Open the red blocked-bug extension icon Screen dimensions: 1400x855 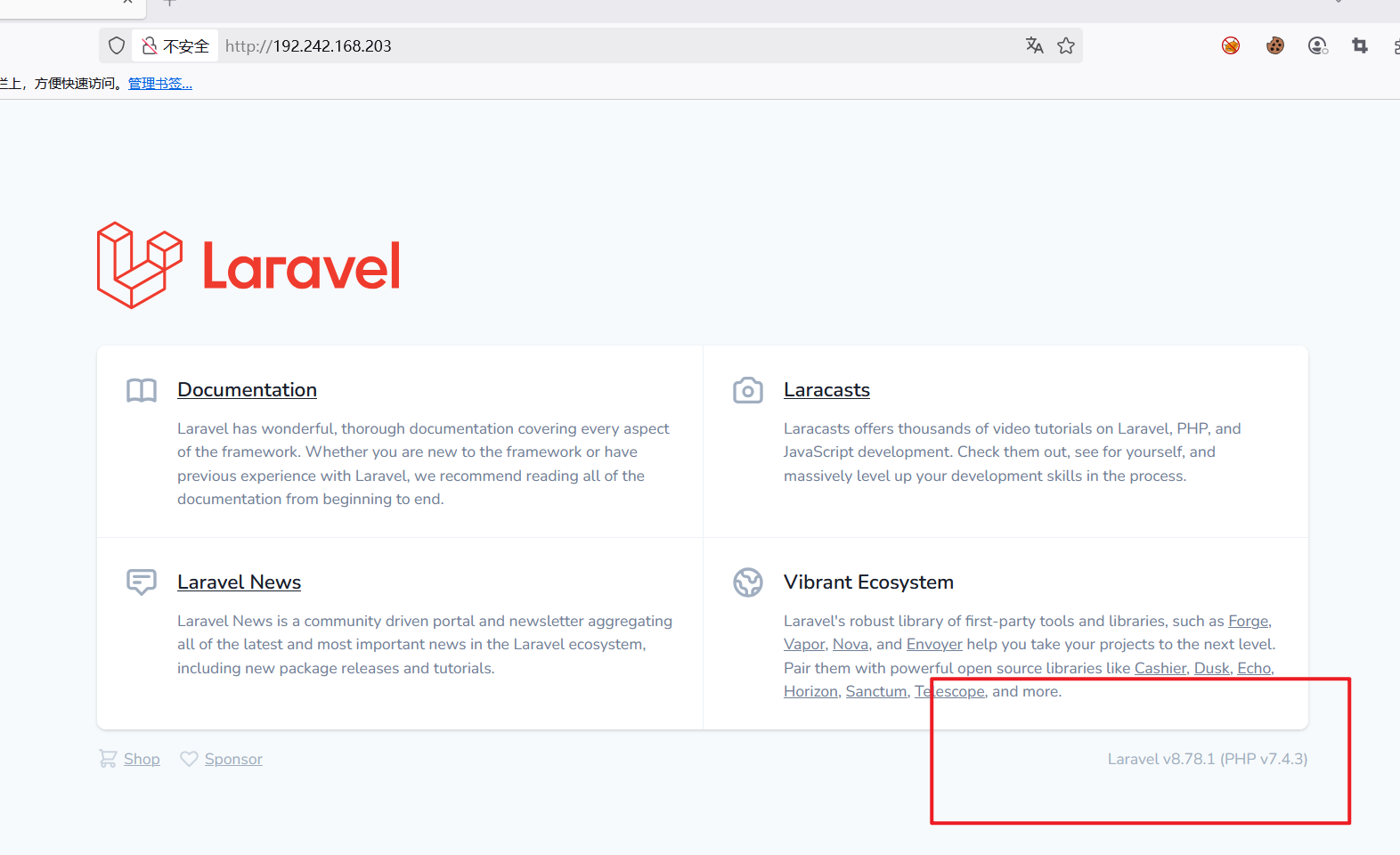point(1231,45)
